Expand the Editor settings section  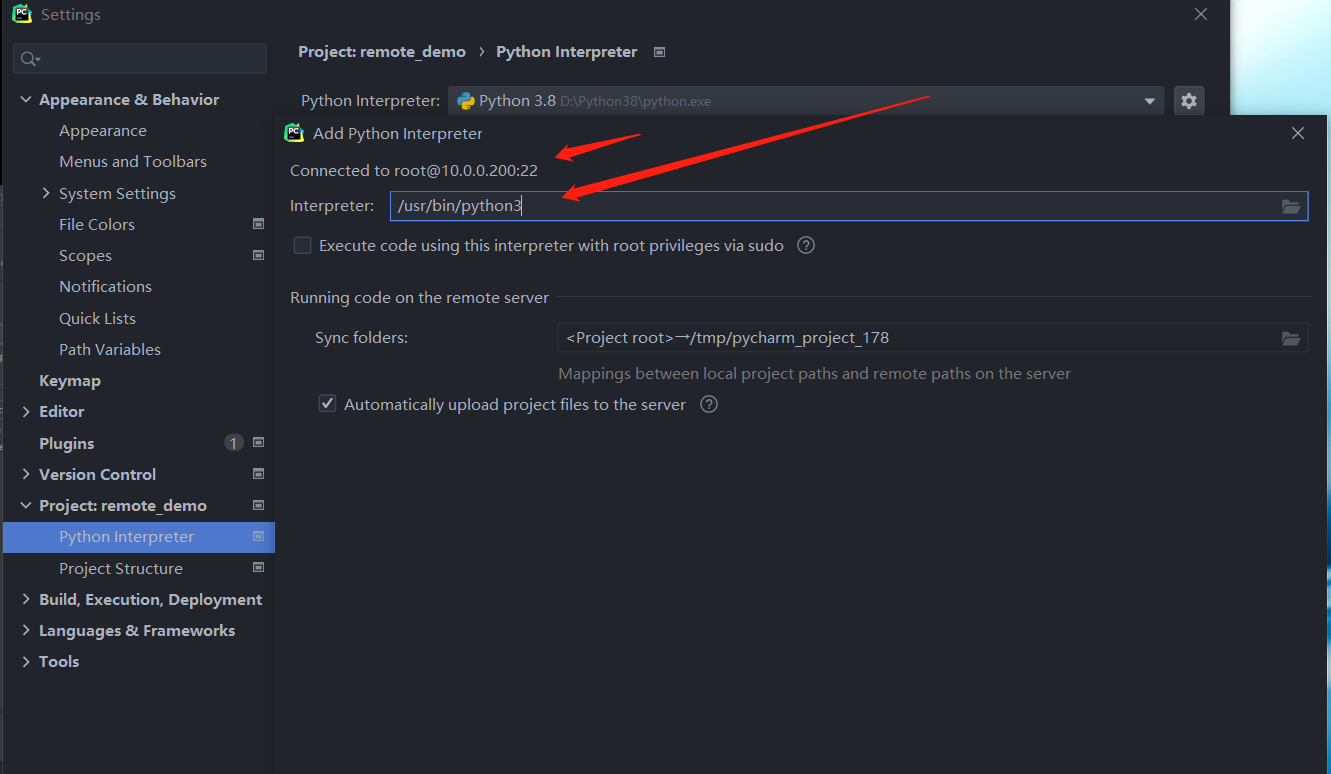pyautogui.click(x=26, y=412)
